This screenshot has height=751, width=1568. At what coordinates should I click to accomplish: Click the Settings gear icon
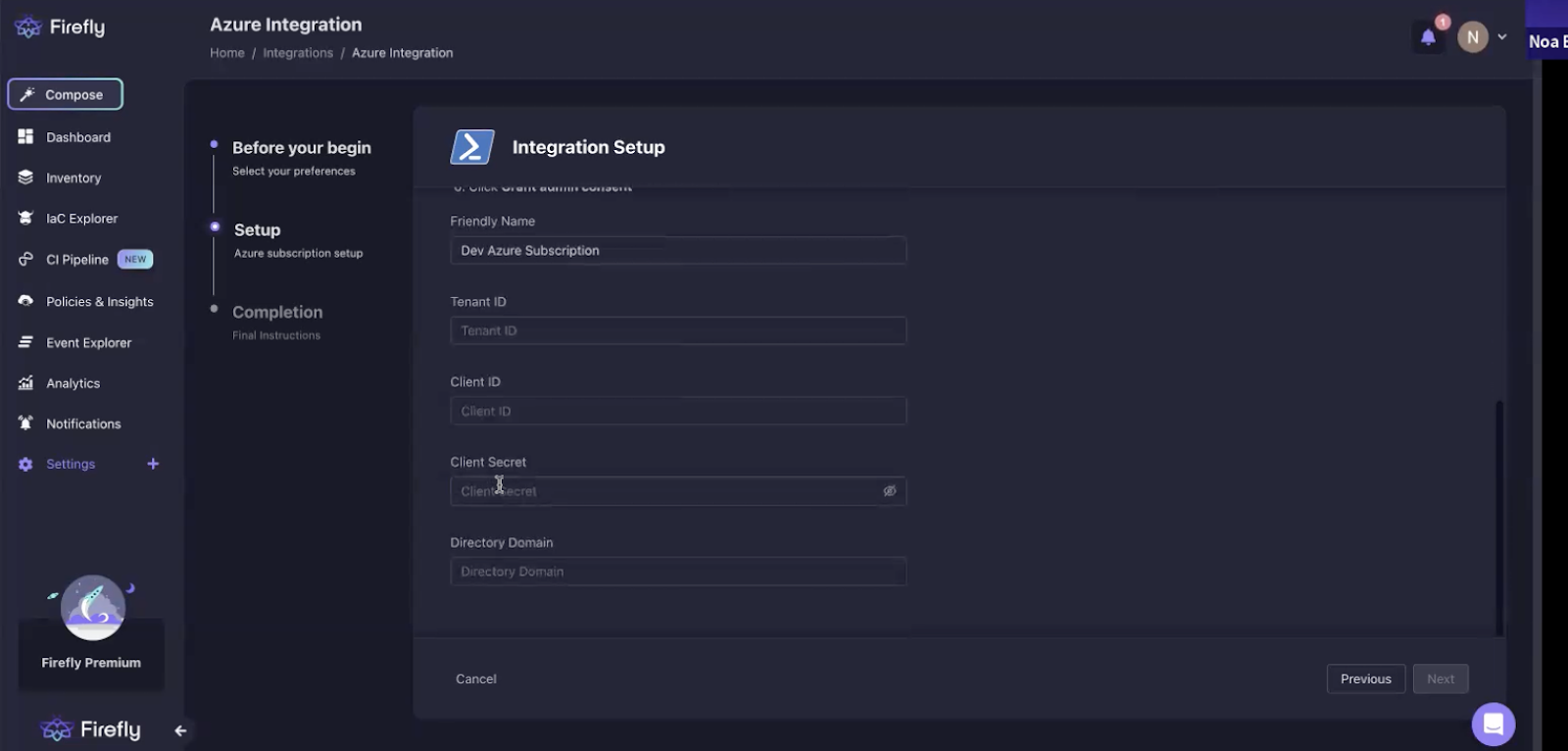click(25, 464)
